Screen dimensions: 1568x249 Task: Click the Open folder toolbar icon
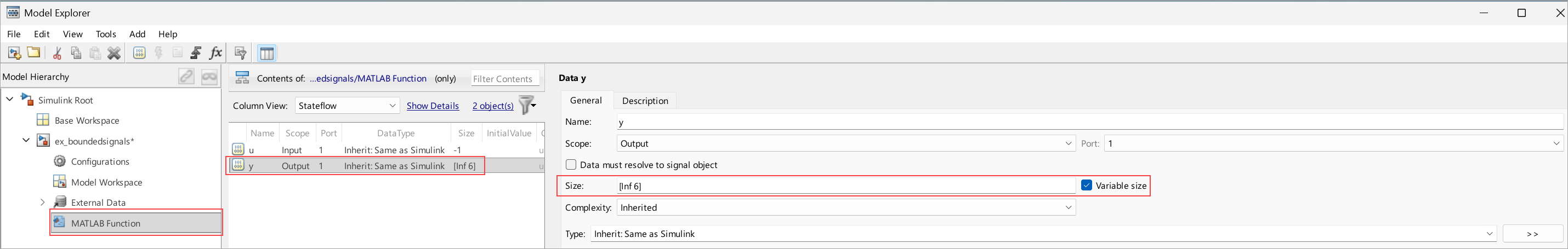tap(34, 53)
